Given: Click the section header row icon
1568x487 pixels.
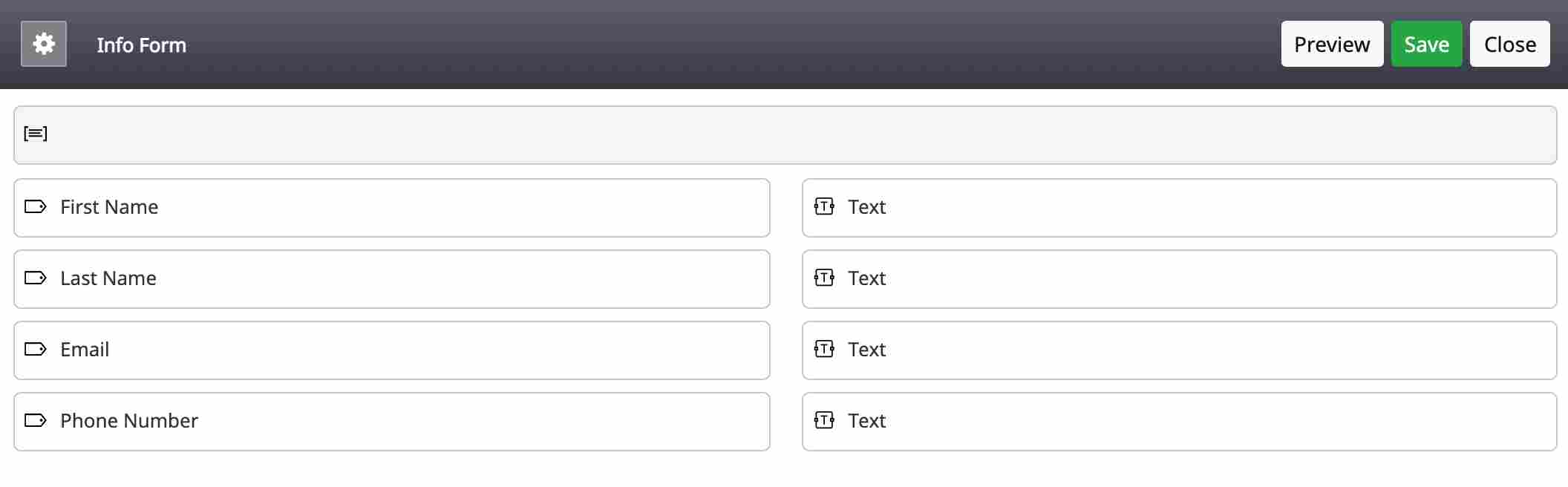Looking at the screenshot, I should (36, 134).
